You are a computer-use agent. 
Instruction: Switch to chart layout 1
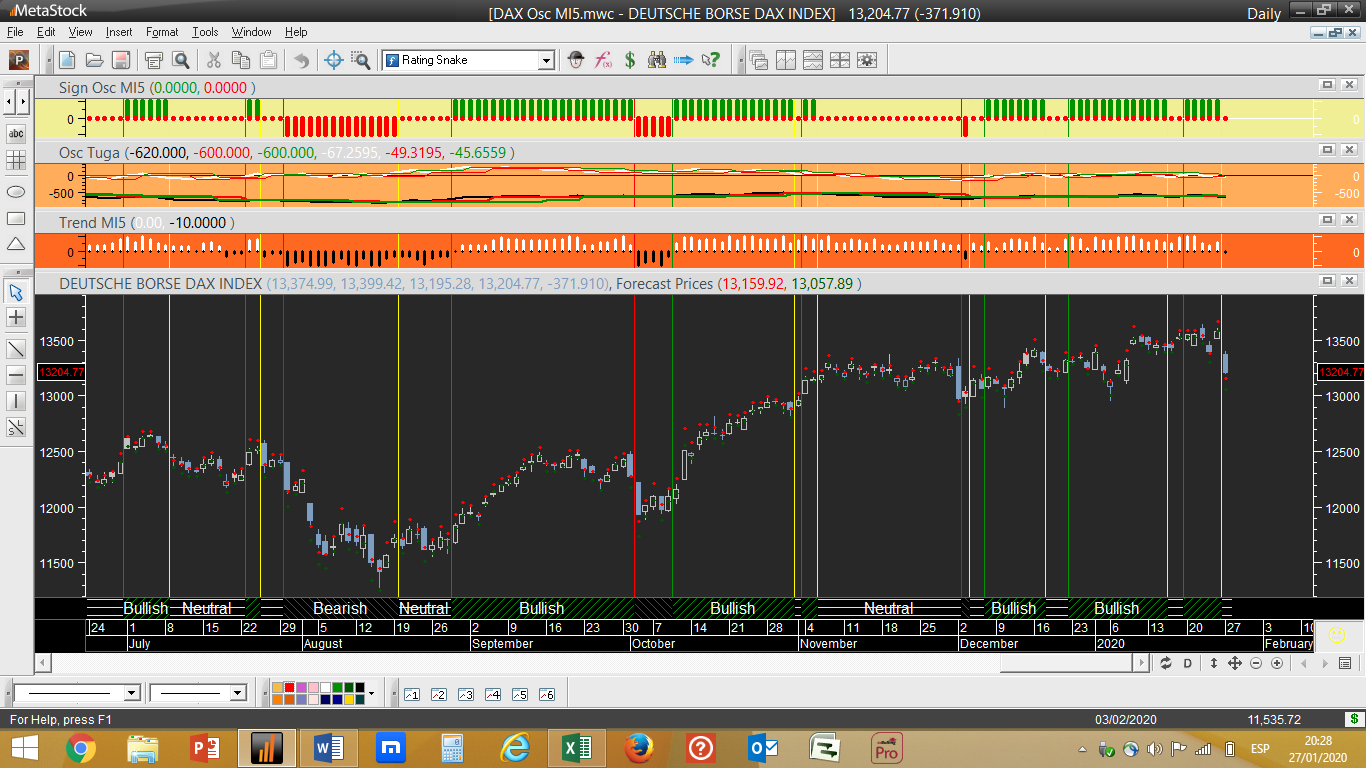[411, 694]
